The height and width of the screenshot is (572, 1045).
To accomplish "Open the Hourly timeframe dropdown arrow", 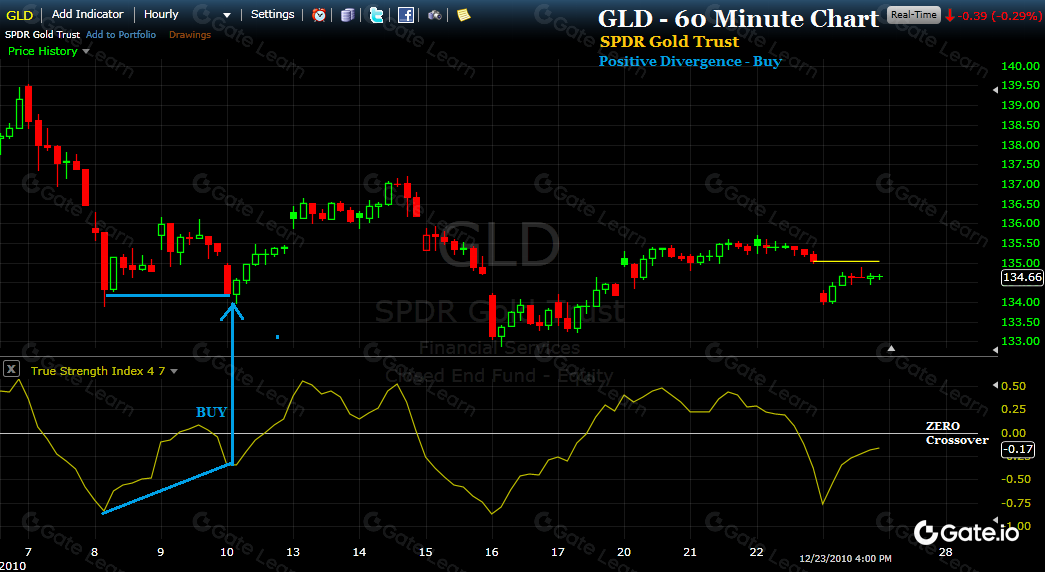I will (227, 15).
